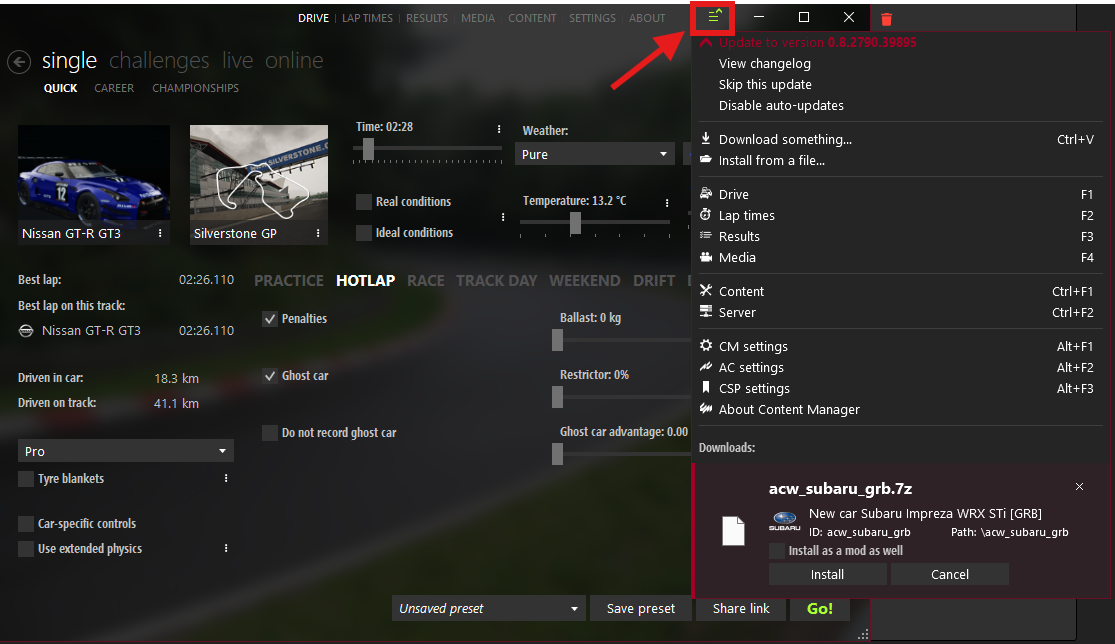Viewport: 1115px width, 644px height.
Task: Open options dots next to Temperature
Action: (x=667, y=203)
